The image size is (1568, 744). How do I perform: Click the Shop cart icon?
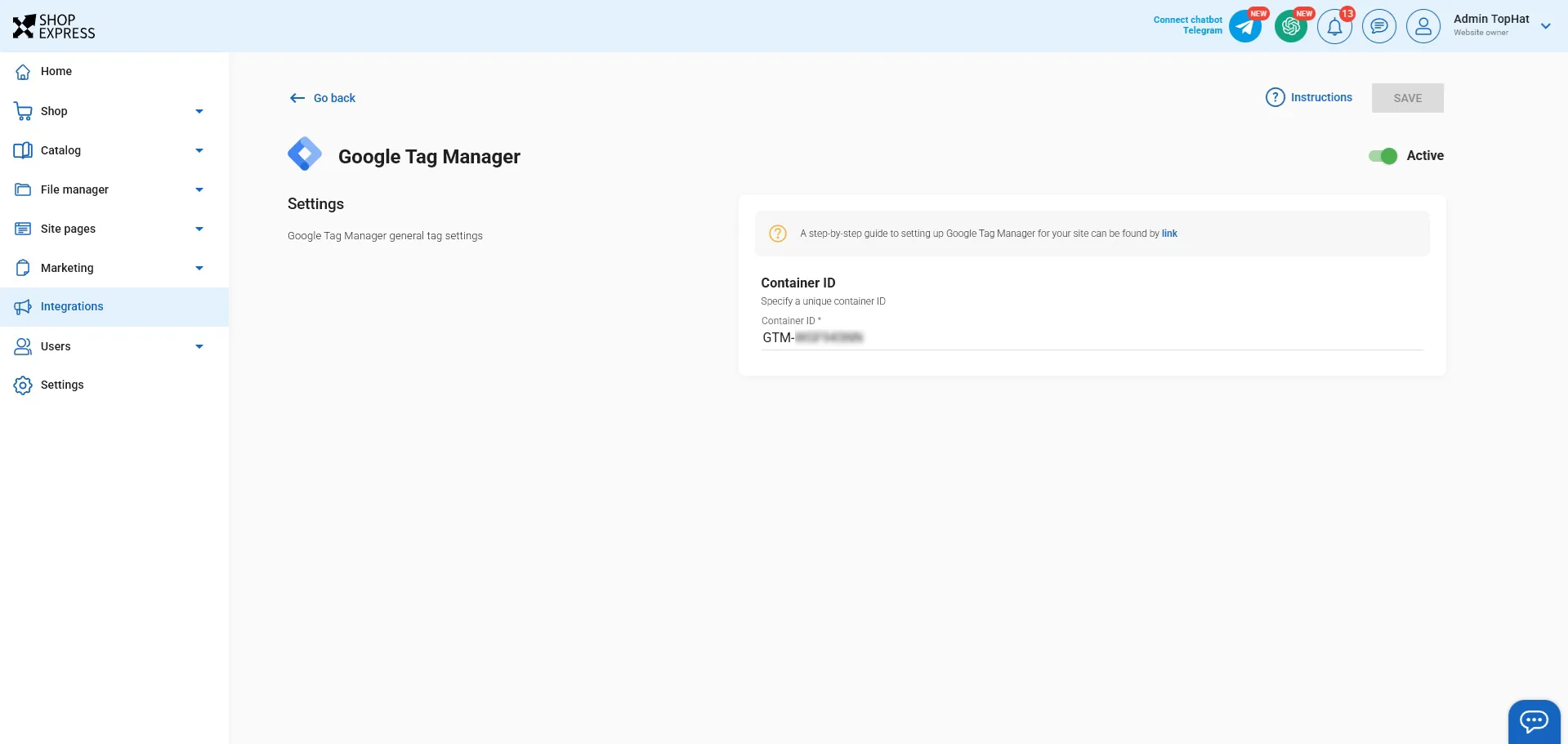tap(23, 111)
